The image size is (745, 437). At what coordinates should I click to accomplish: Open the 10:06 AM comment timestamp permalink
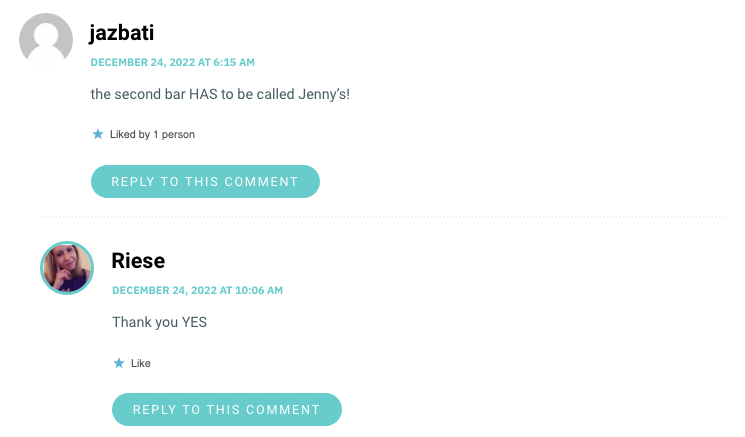point(197,290)
